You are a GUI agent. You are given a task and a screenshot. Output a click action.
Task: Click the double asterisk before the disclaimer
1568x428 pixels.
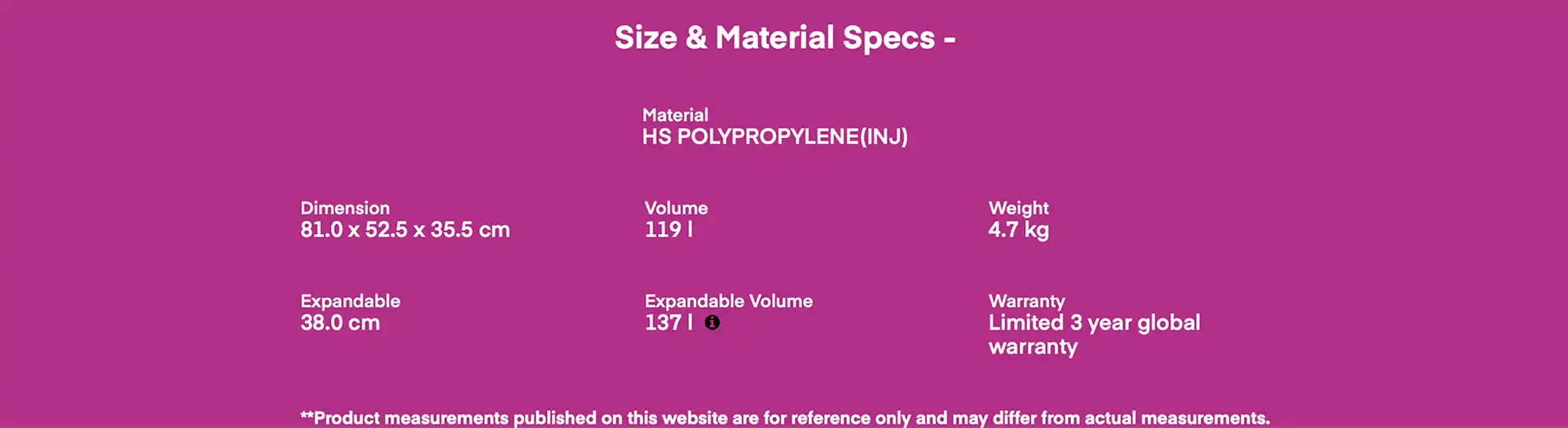pyautogui.click(x=307, y=416)
